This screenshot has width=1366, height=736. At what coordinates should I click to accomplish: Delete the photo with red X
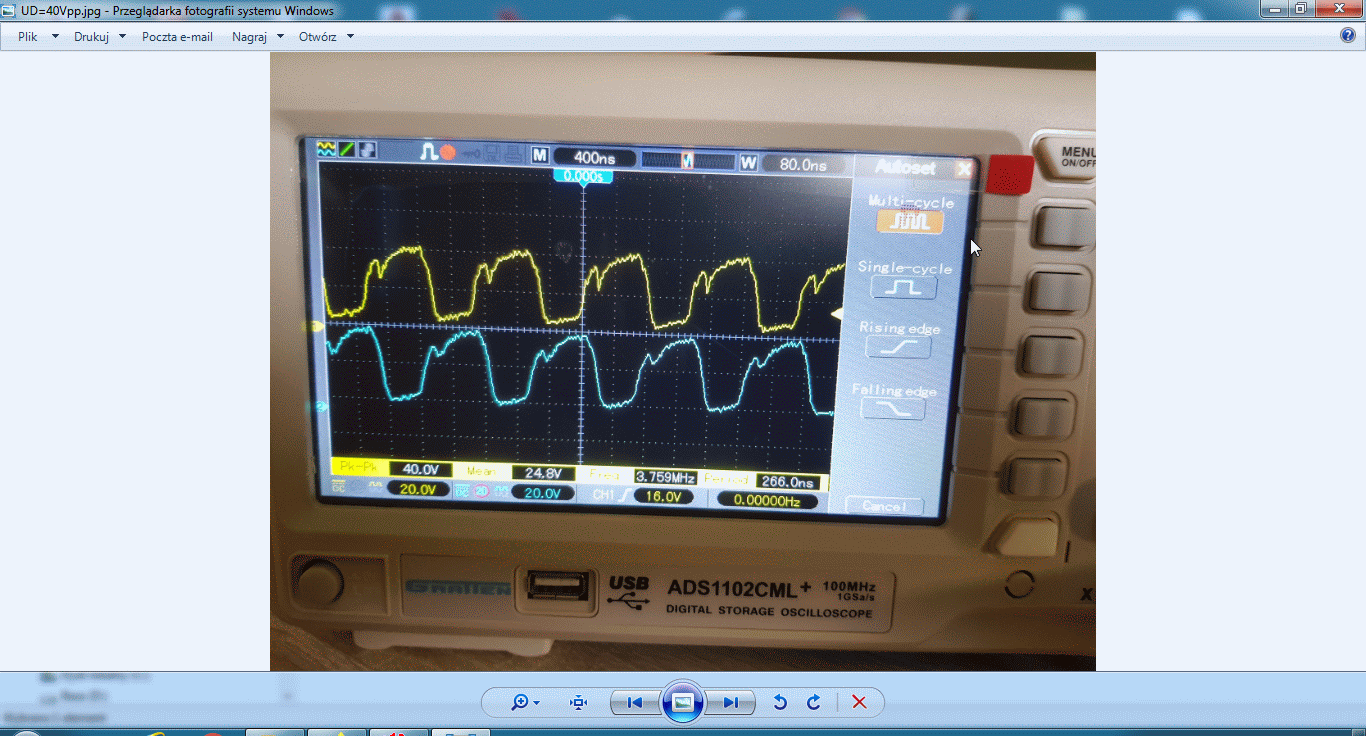(x=859, y=702)
